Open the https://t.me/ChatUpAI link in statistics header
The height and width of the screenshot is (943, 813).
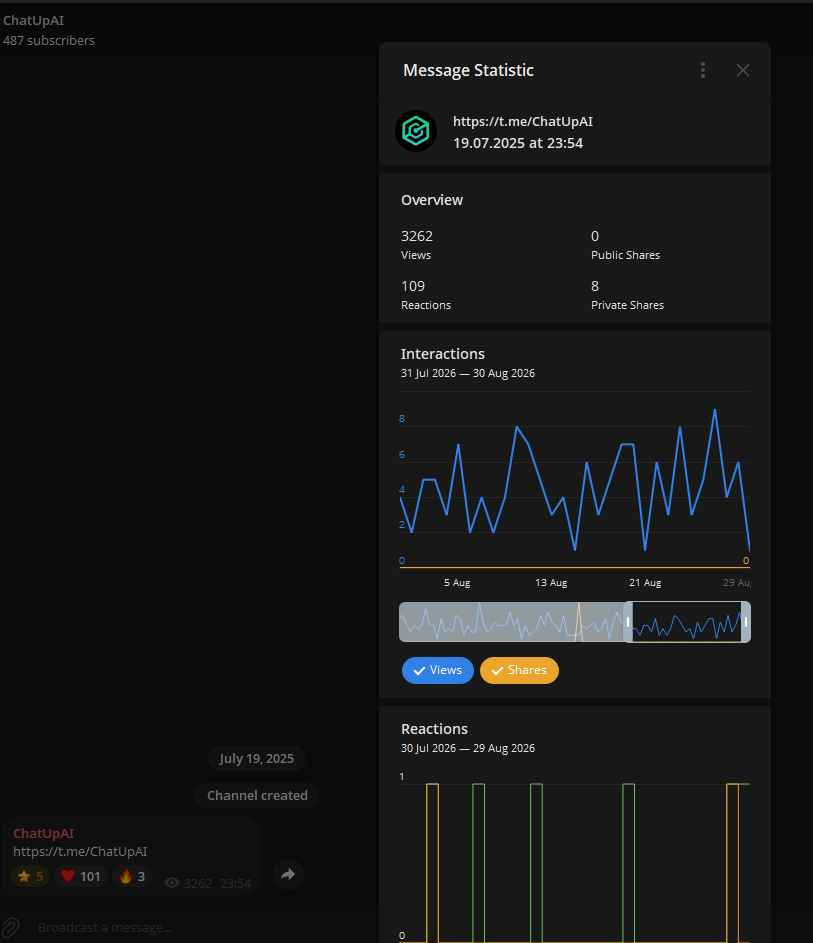coord(523,121)
